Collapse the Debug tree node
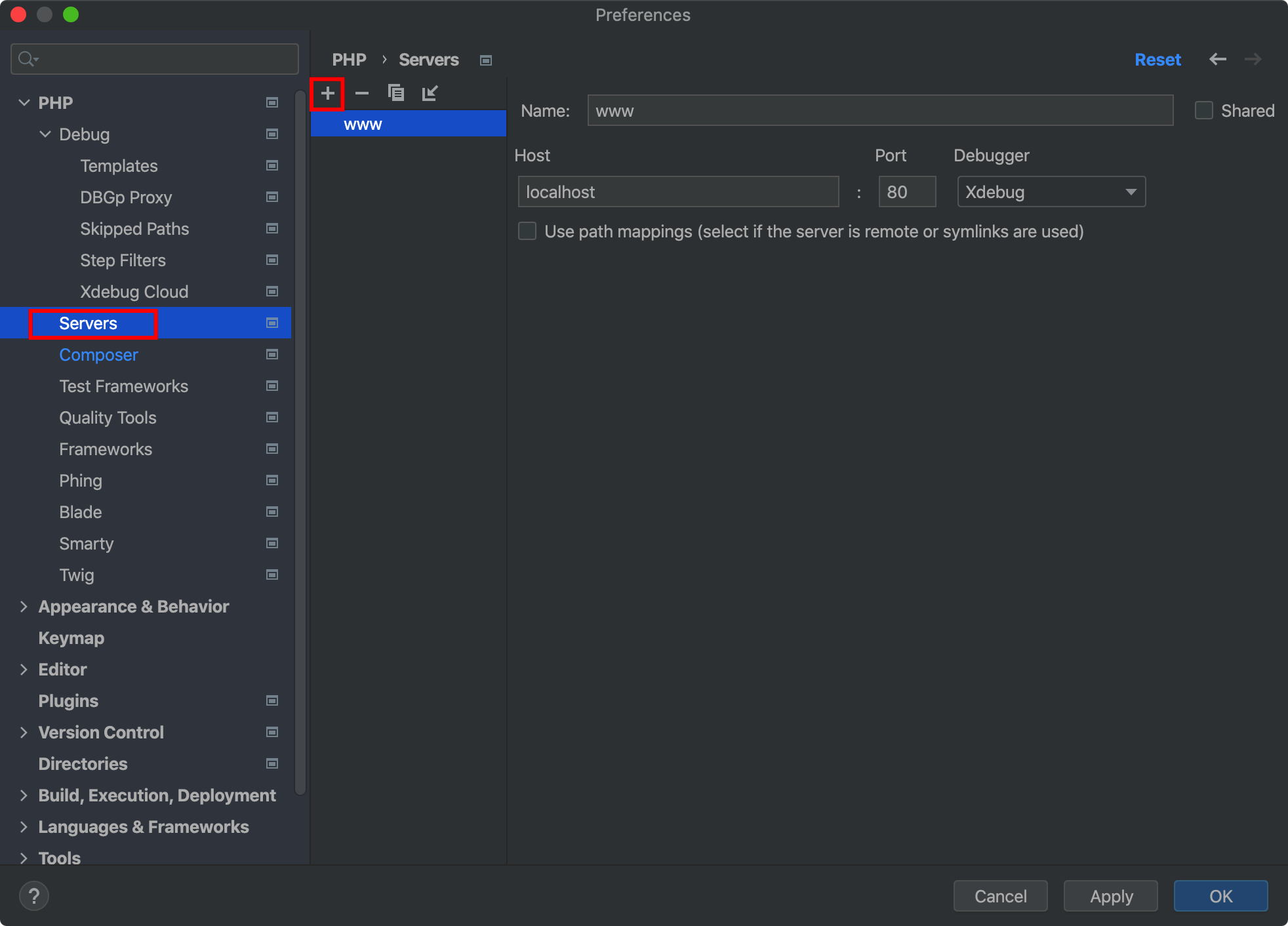Image resolution: width=1288 pixels, height=926 pixels. (x=45, y=134)
